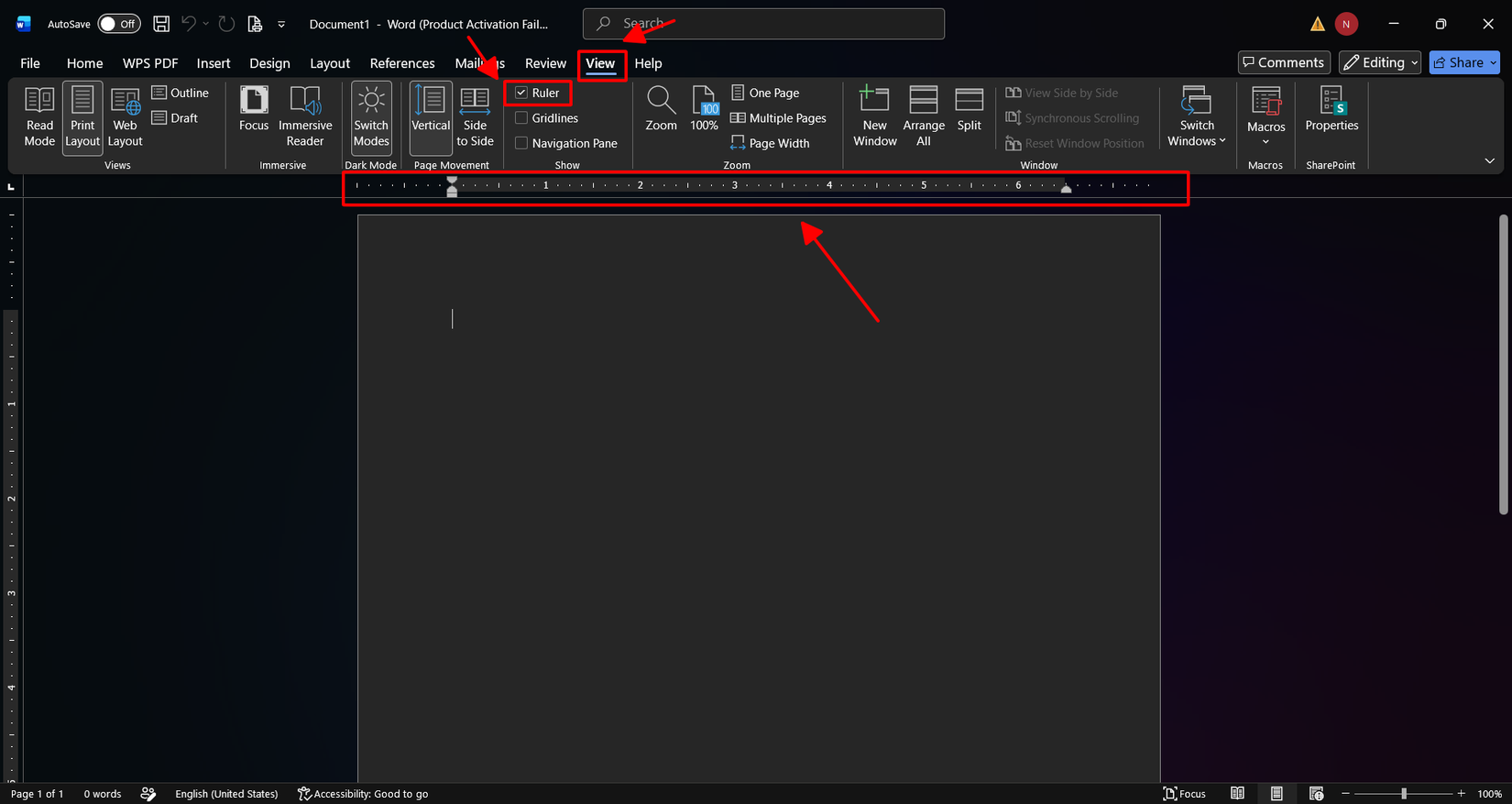
Task: Switch to Read Mode view
Action: coord(39,117)
